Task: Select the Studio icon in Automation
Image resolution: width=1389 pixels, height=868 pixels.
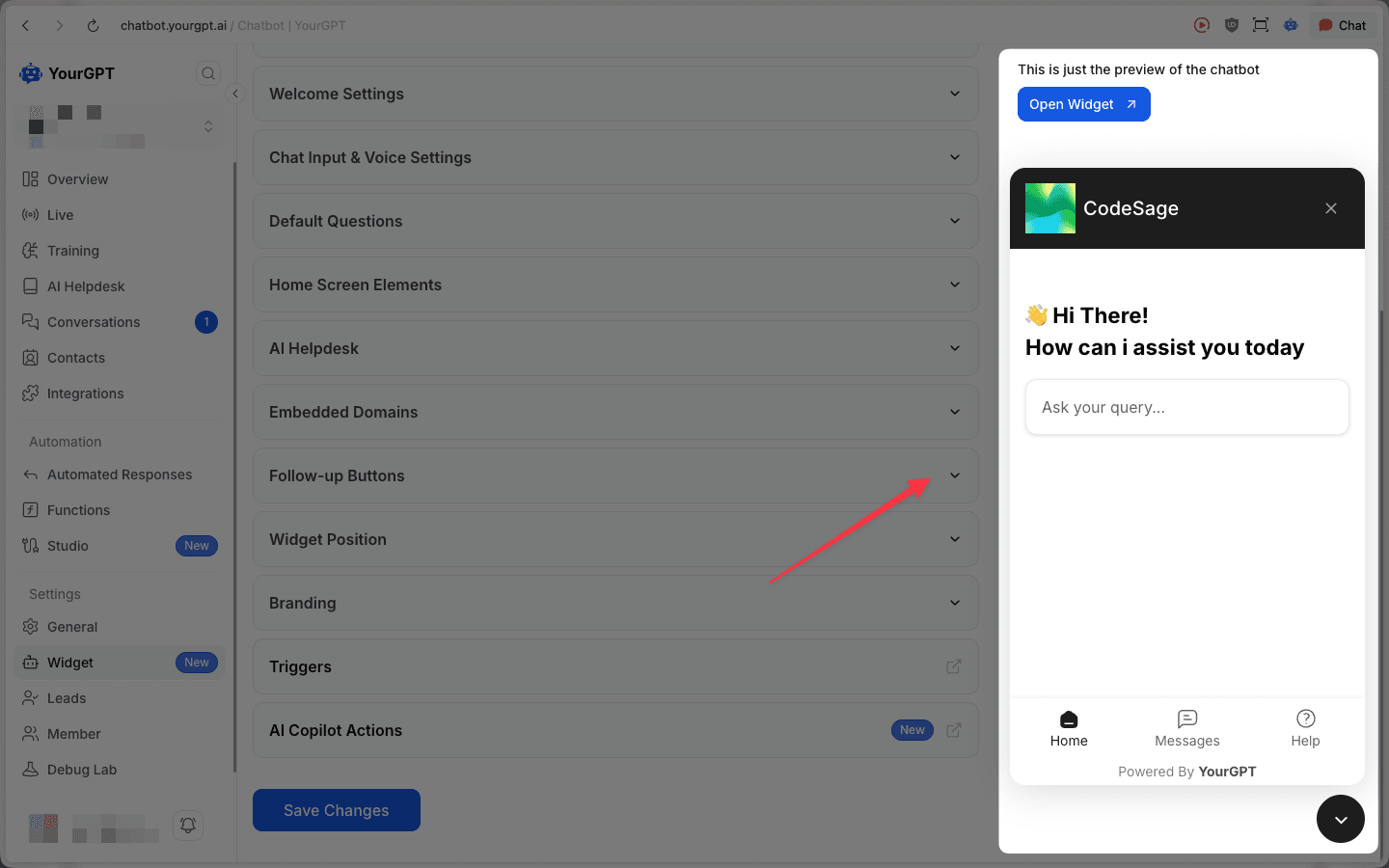Action: pyautogui.click(x=30, y=545)
